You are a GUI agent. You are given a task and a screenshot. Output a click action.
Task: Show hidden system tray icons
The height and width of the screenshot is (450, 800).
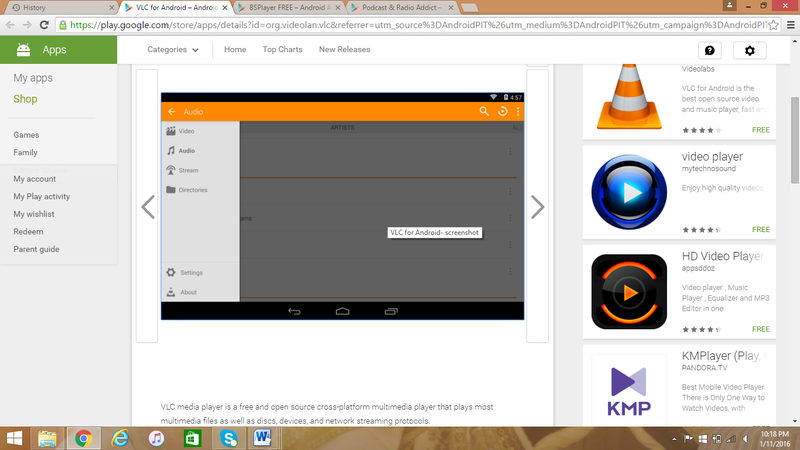674,439
